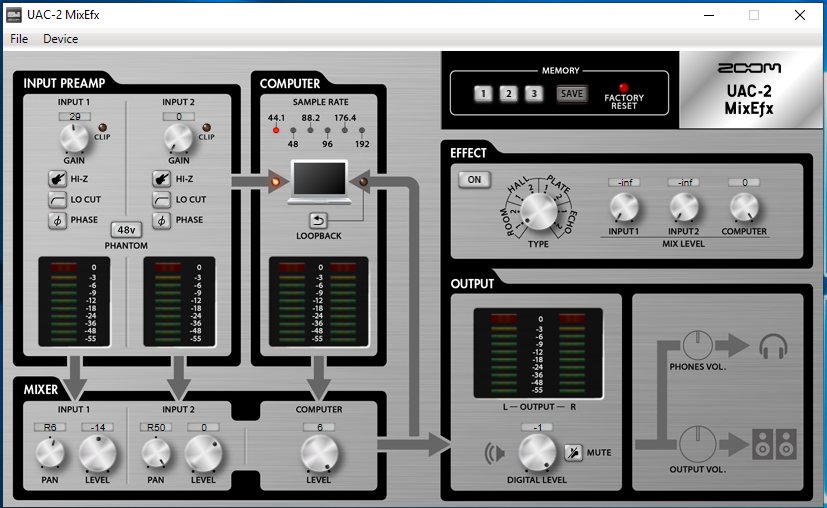Click the digital level value -1
827x508 pixels.
pos(537,427)
